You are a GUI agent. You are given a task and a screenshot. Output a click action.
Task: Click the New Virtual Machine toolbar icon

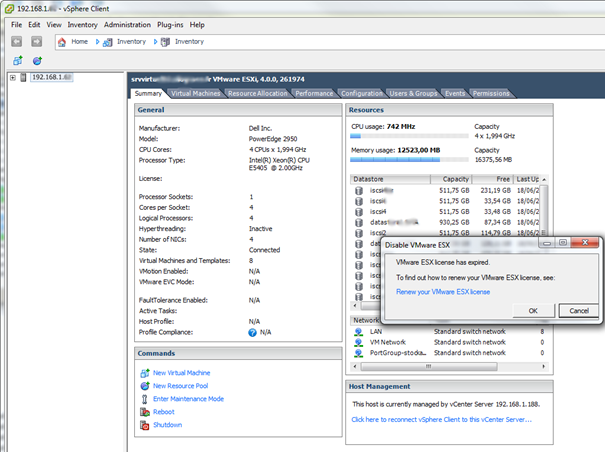[x=18, y=61]
